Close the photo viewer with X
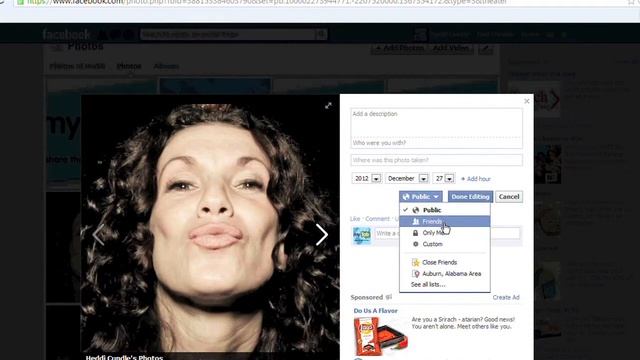The height and width of the screenshot is (360, 640). (527, 101)
